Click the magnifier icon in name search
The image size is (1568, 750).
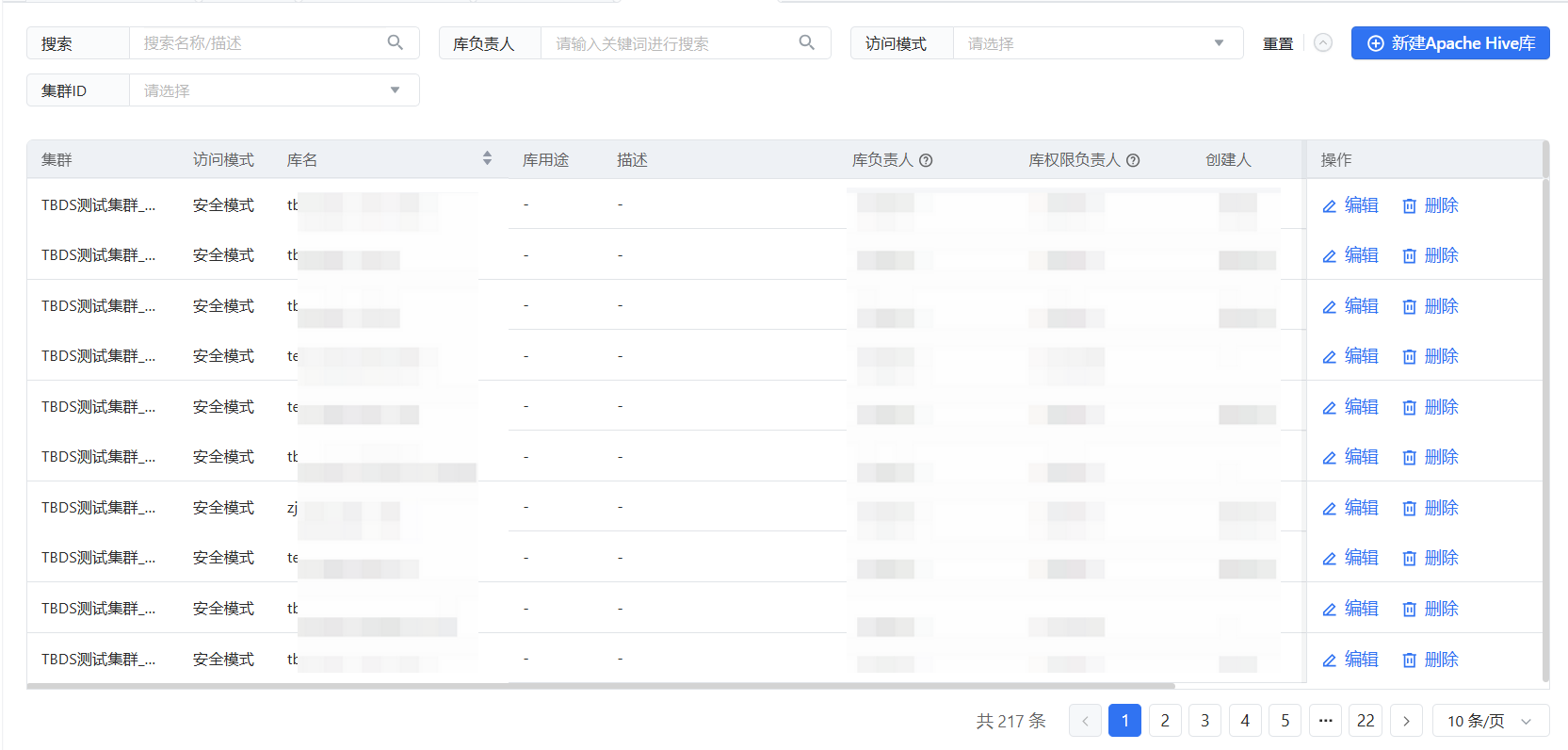point(396,42)
